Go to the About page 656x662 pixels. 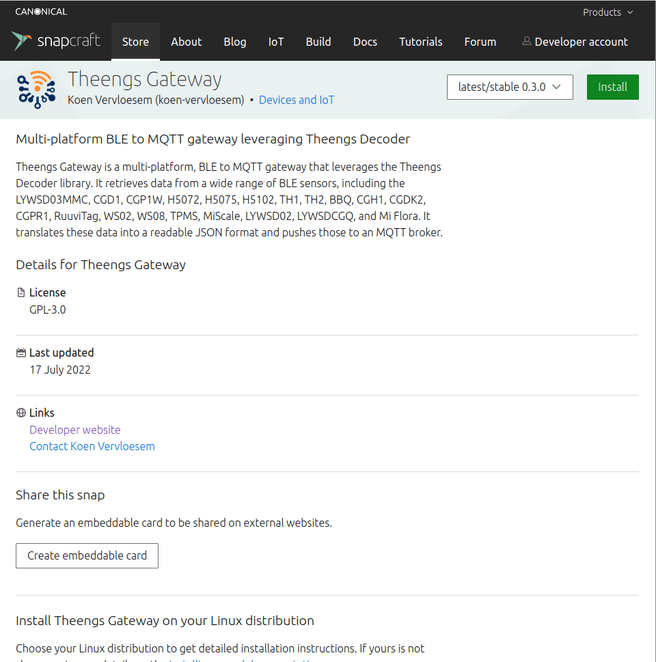[x=186, y=42]
